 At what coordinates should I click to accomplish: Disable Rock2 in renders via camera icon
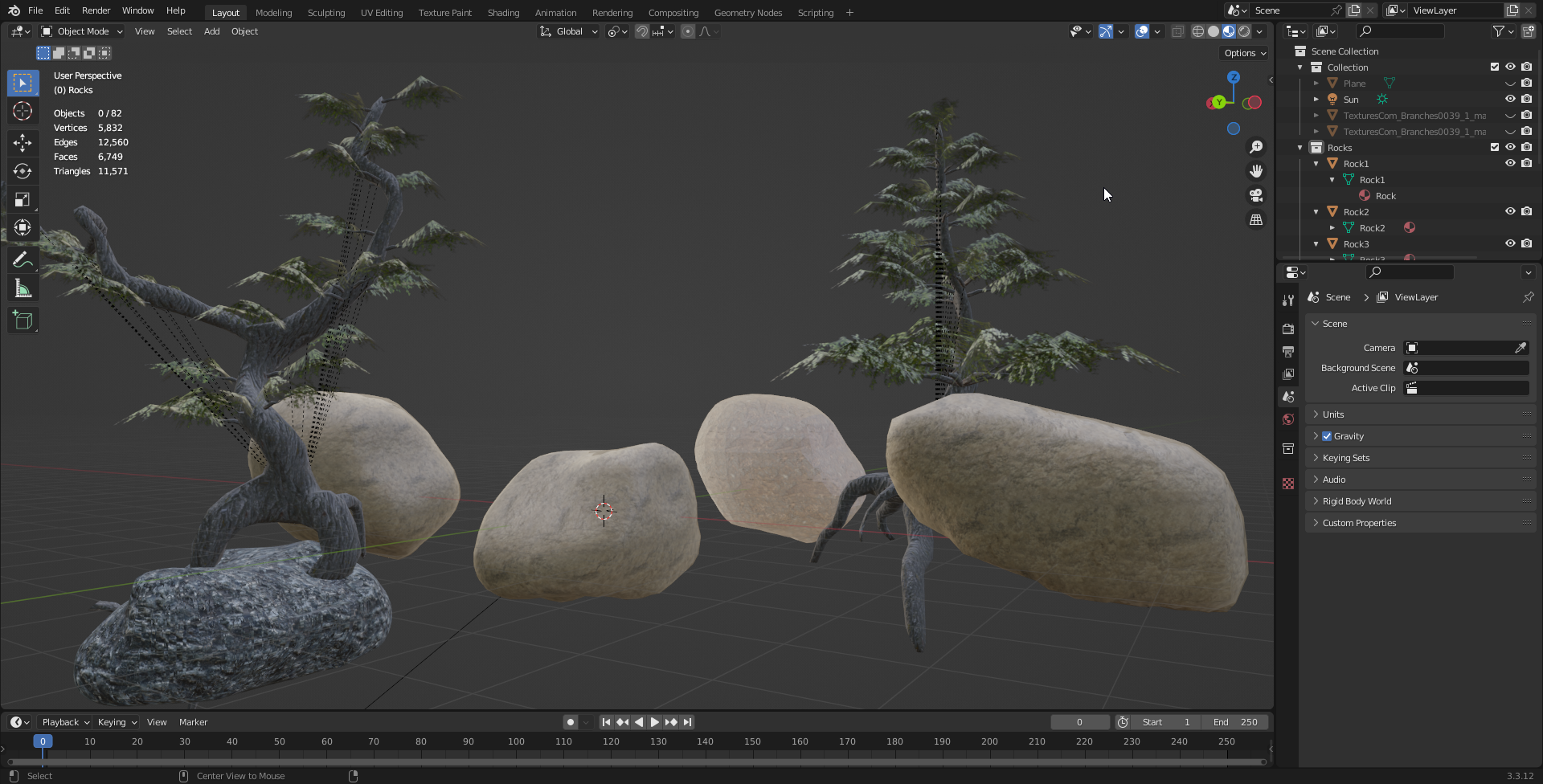pos(1526,211)
